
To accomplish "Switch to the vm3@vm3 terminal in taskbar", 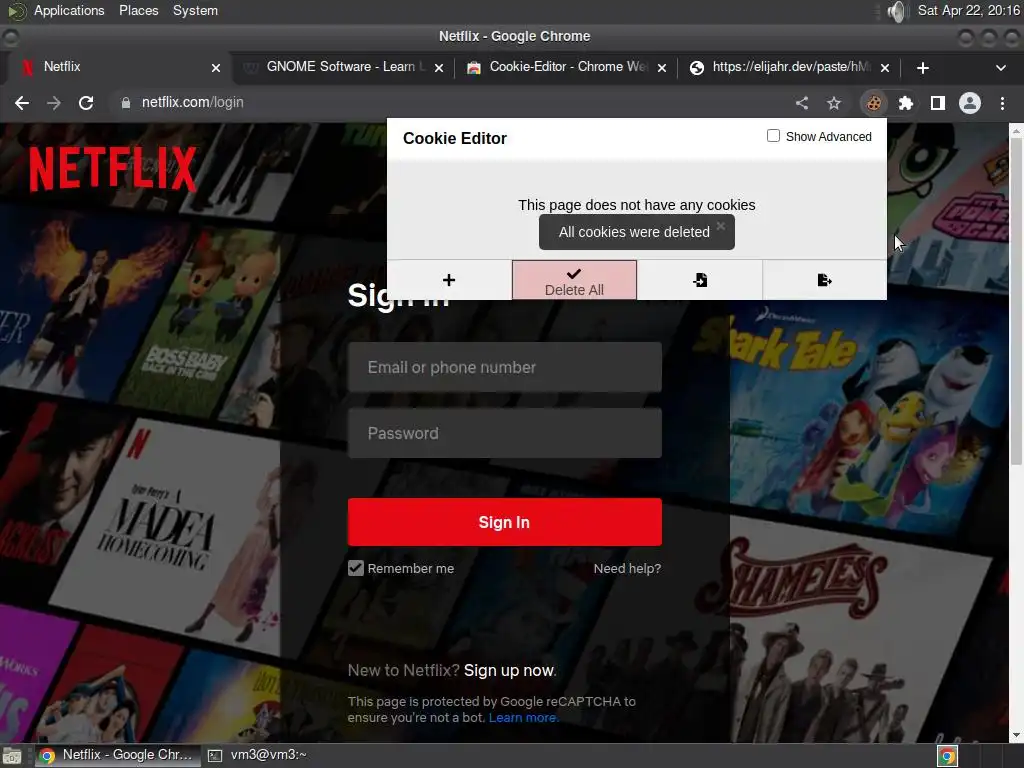I will coord(258,755).
